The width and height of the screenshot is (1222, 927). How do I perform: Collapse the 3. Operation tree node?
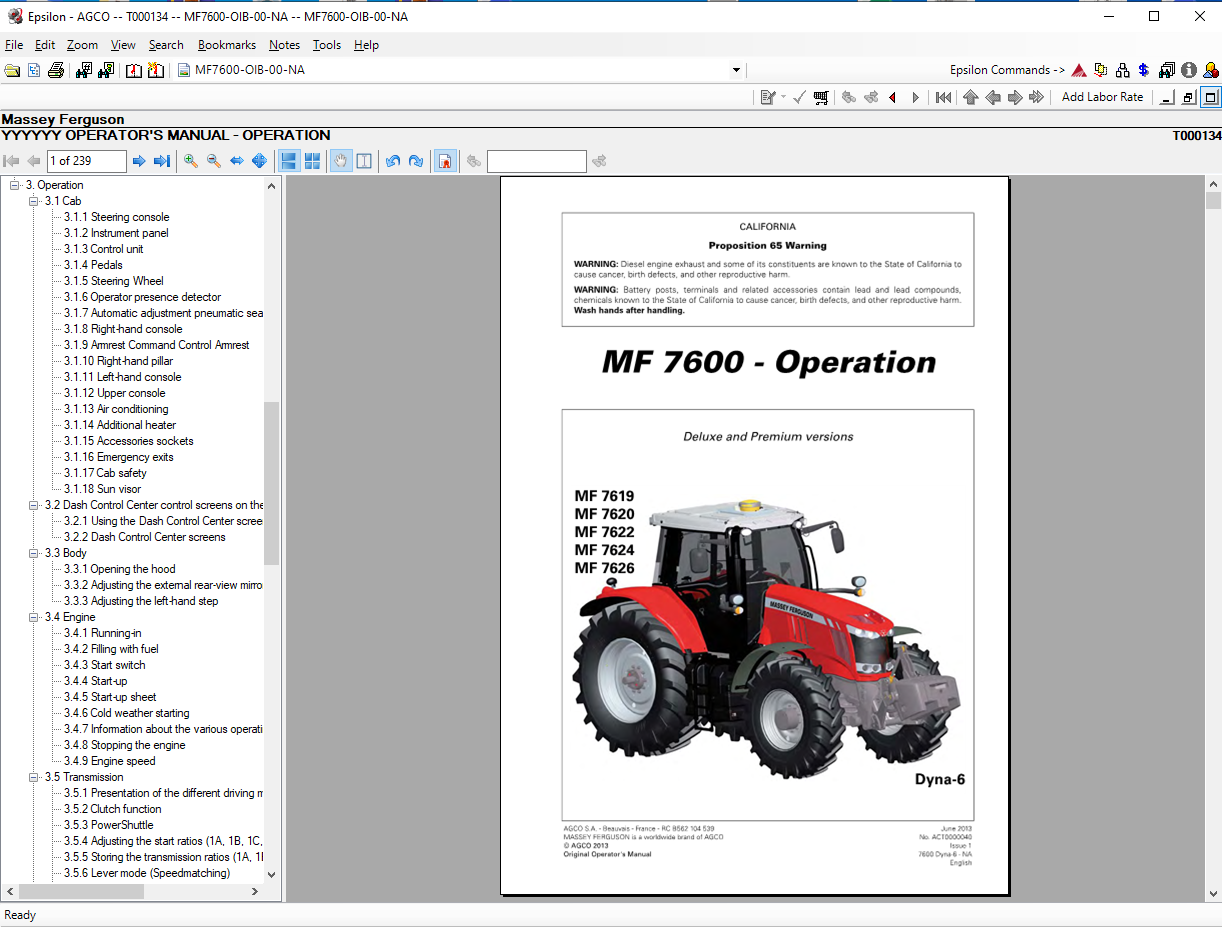(15, 185)
